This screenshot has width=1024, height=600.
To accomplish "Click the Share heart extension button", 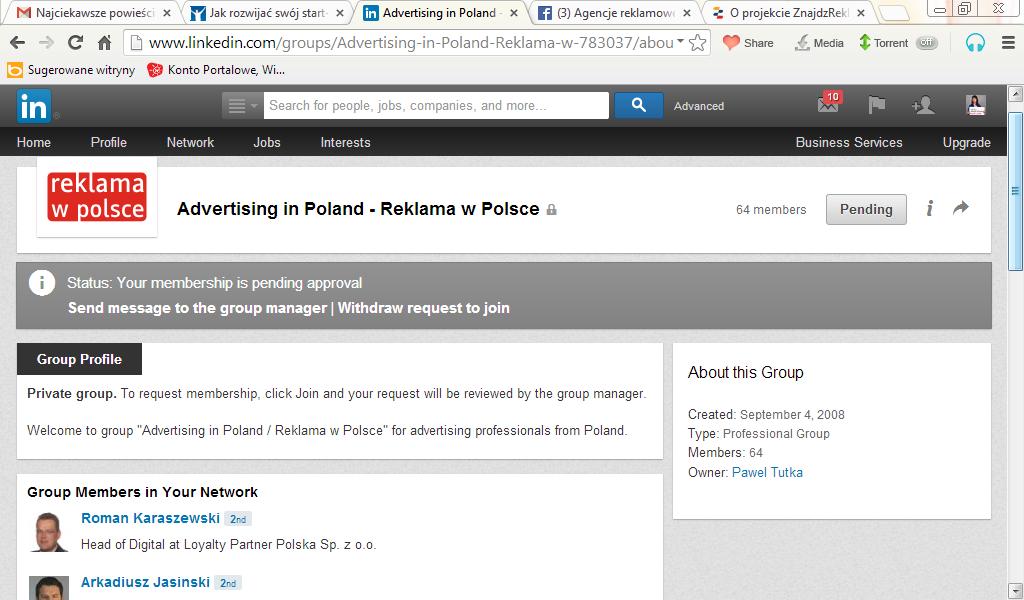I will tap(748, 43).
